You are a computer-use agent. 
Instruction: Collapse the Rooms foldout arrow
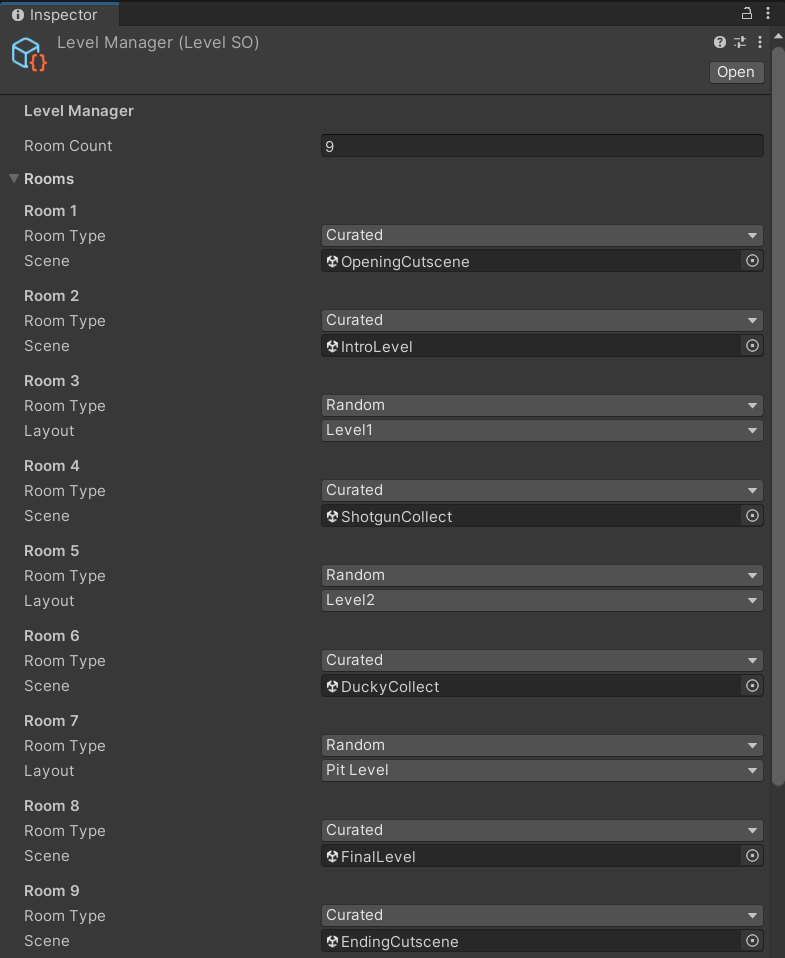[x=14, y=179]
